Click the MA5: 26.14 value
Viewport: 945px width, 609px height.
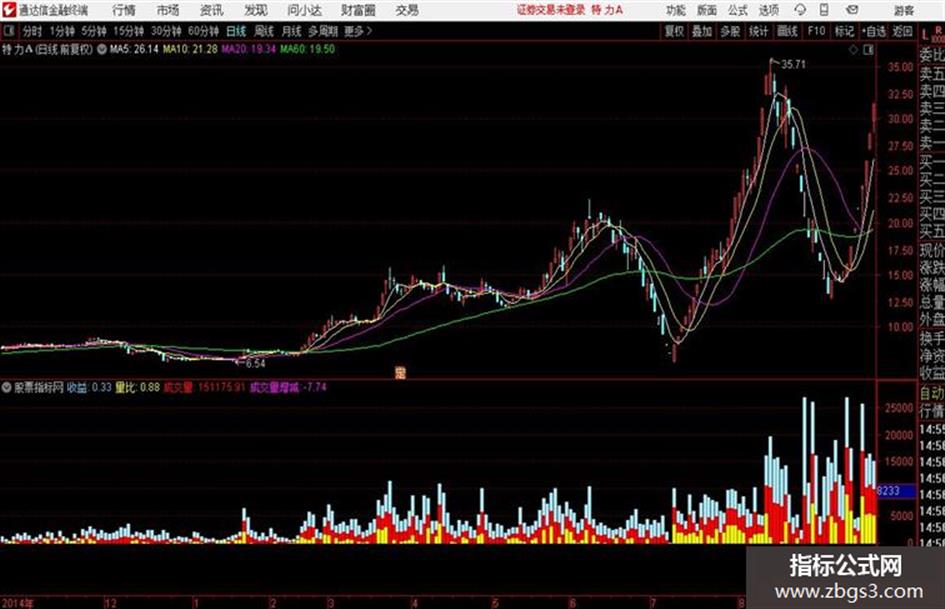coord(134,49)
